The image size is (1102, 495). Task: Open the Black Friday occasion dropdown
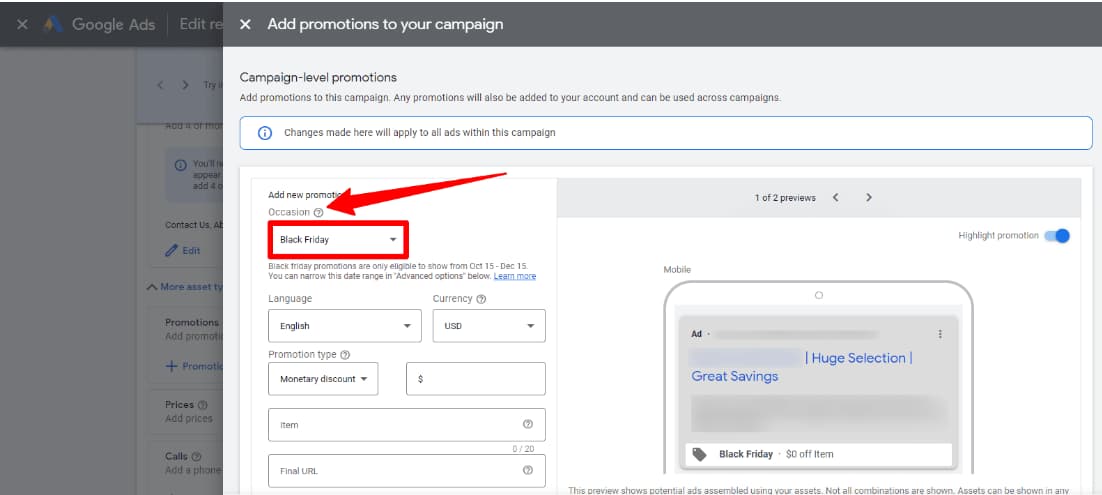point(338,240)
